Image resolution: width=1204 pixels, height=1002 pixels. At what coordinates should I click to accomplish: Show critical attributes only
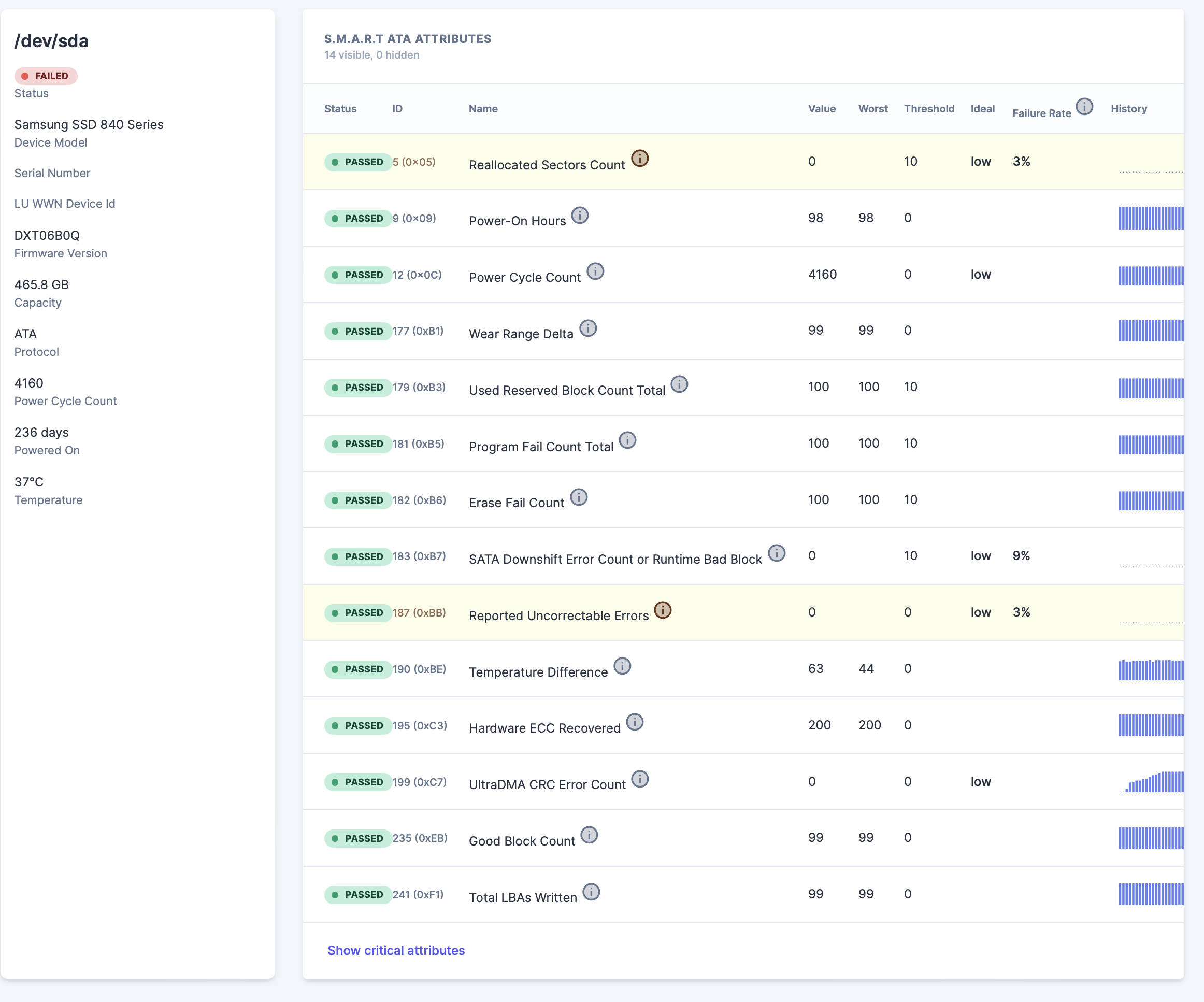click(x=396, y=950)
